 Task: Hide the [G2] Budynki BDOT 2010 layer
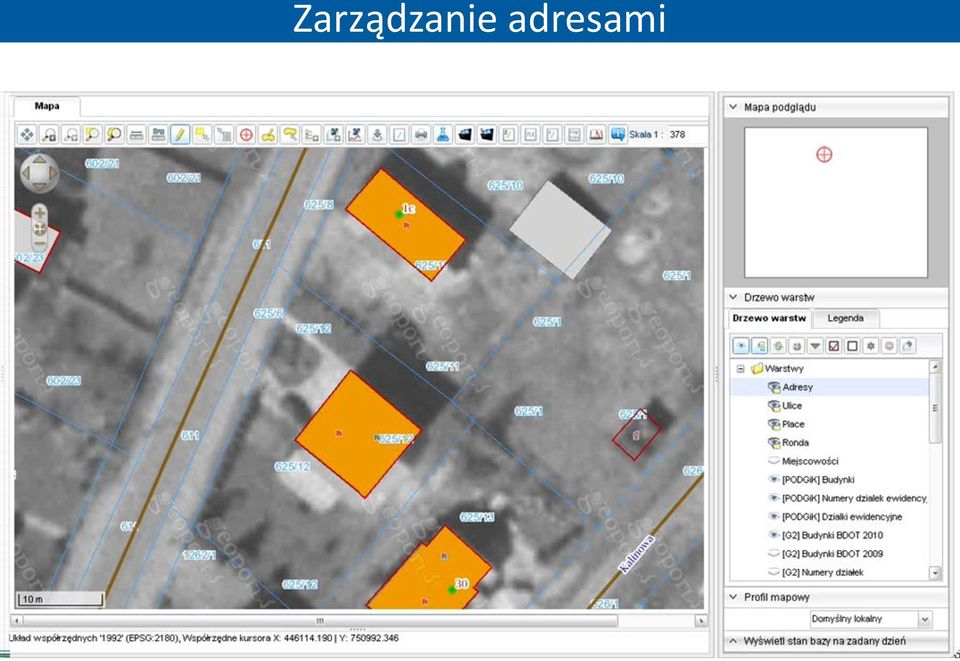774,535
